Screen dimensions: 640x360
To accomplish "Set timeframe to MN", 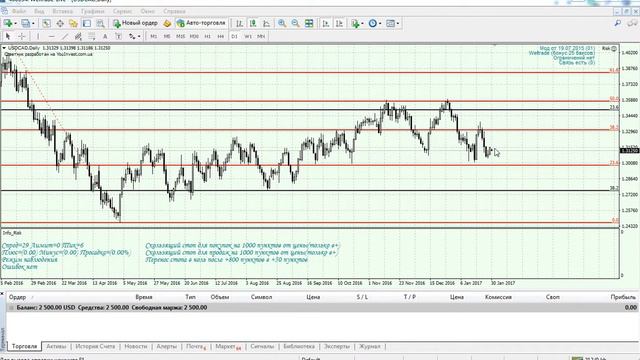I will [x=261, y=36].
